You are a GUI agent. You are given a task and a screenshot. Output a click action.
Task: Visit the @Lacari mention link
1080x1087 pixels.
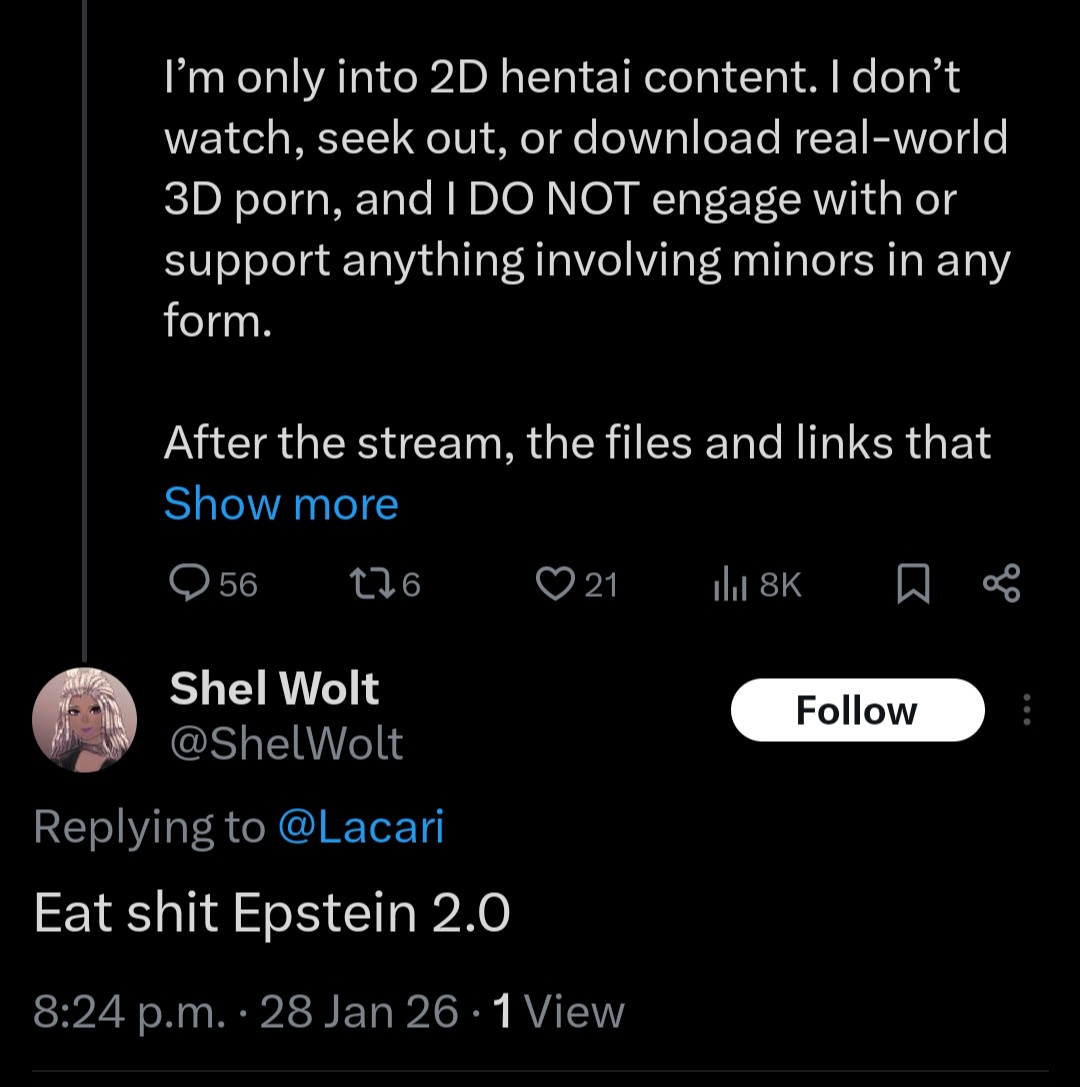click(x=360, y=826)
